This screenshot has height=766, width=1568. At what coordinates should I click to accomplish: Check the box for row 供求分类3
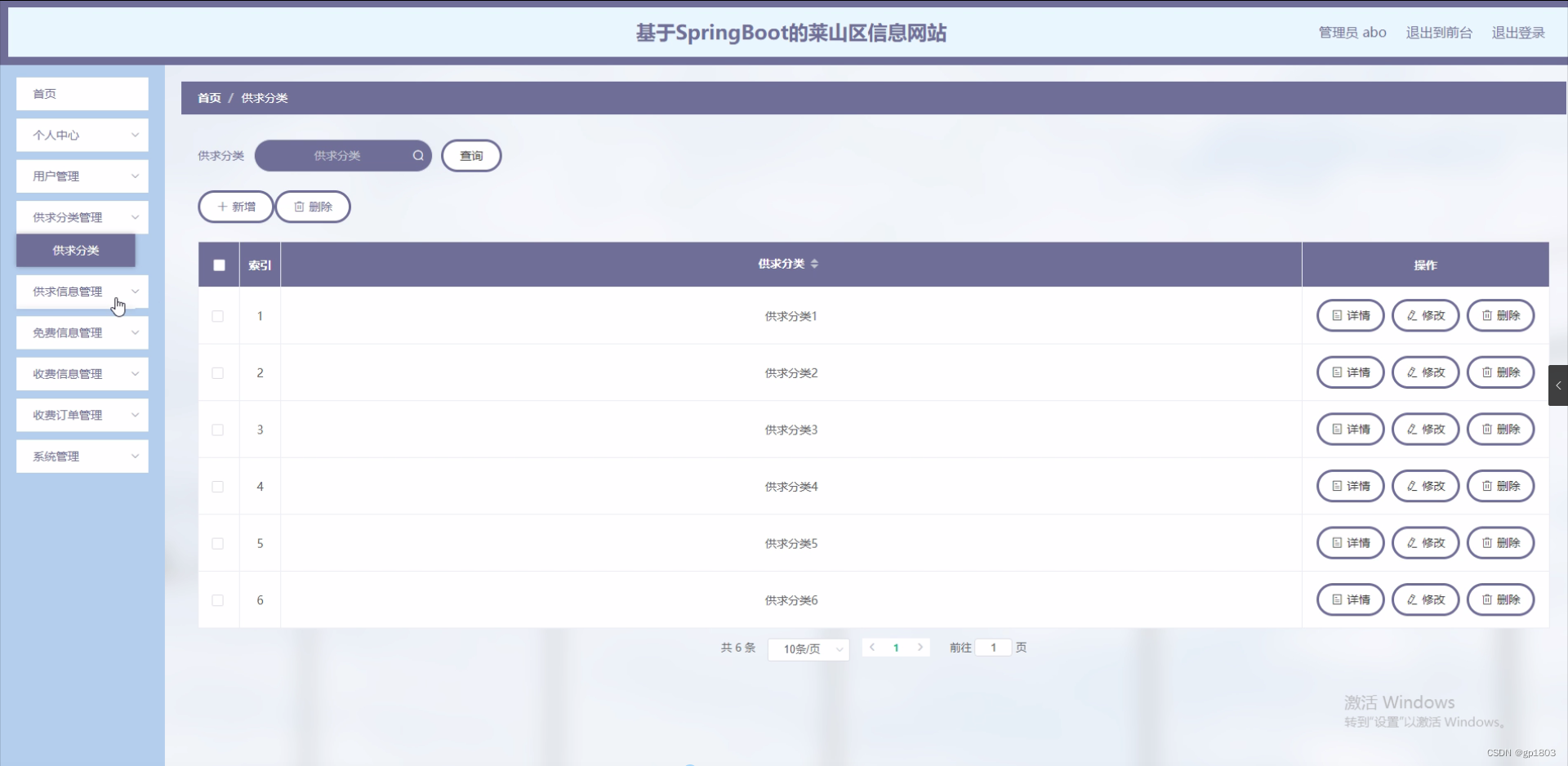[x=218, y=430]
